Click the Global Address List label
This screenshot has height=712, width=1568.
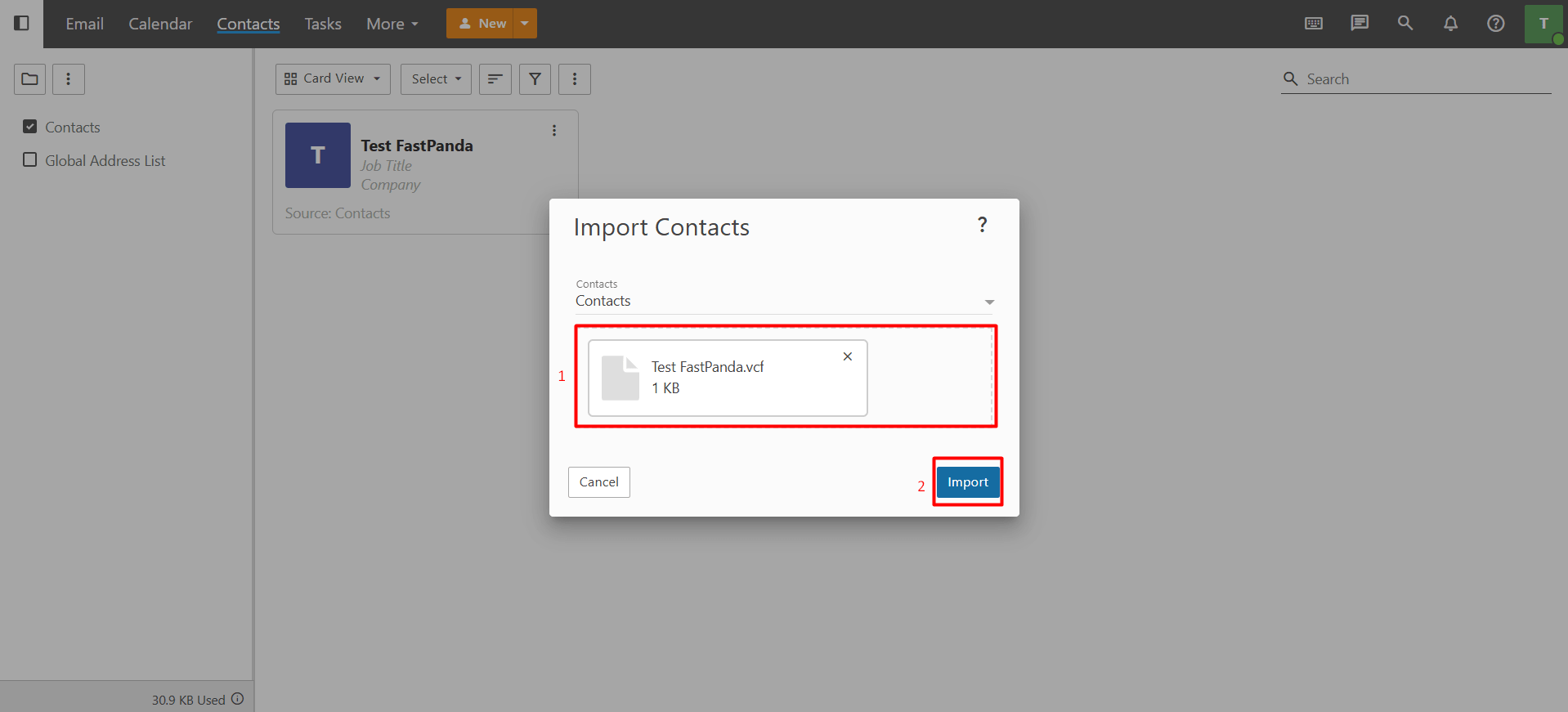click(105, 161)
